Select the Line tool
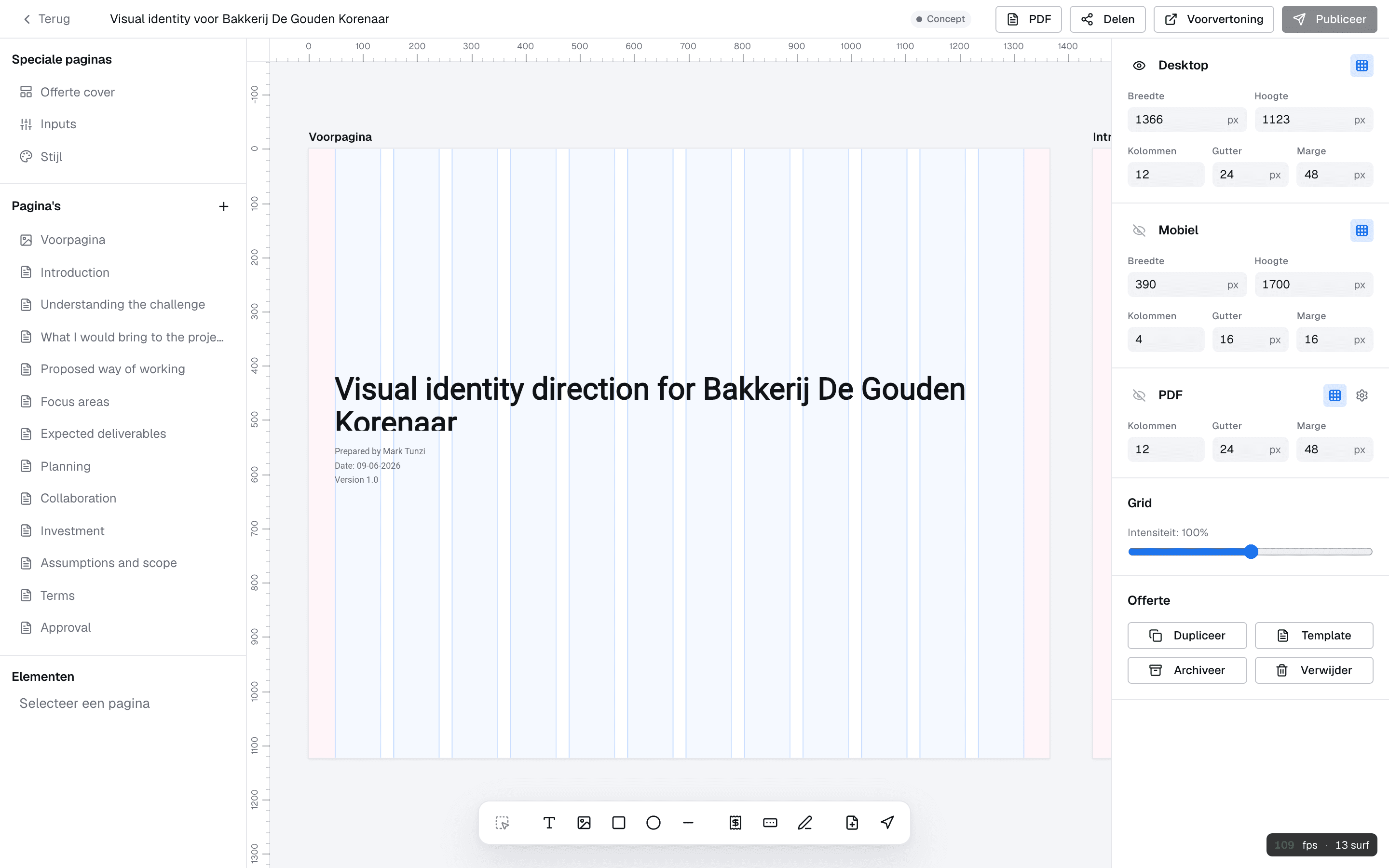The width and height of the screenshot is (1389, 868). 688,823
